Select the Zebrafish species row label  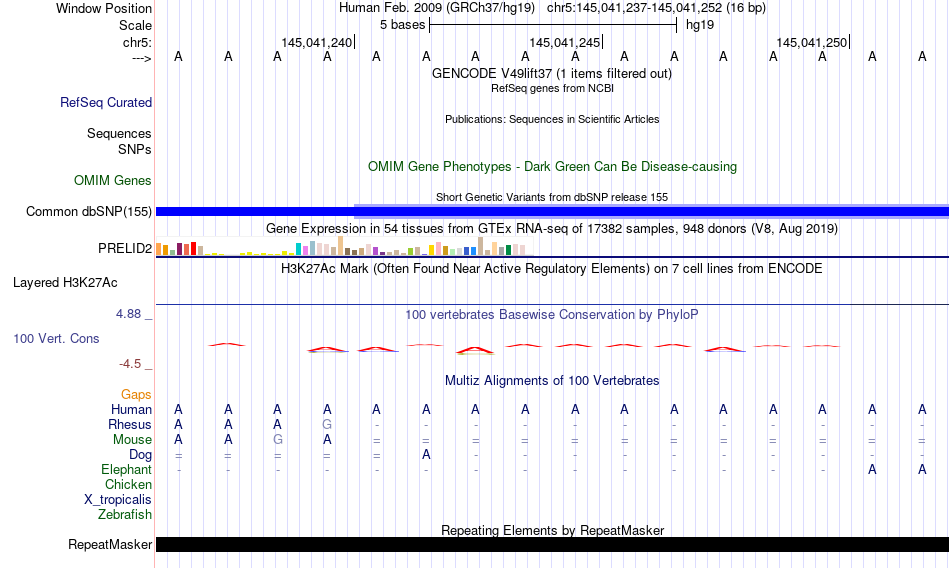coord(125,515)
